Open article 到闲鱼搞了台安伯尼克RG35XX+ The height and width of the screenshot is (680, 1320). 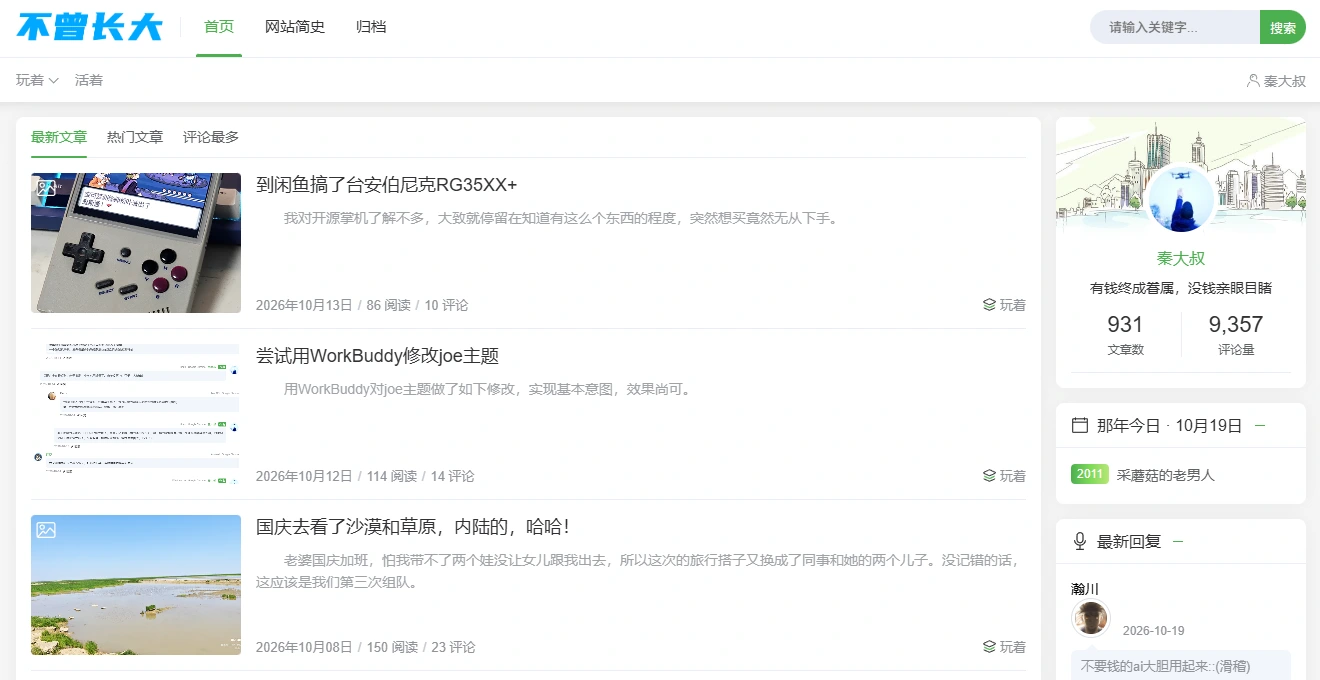387,184
